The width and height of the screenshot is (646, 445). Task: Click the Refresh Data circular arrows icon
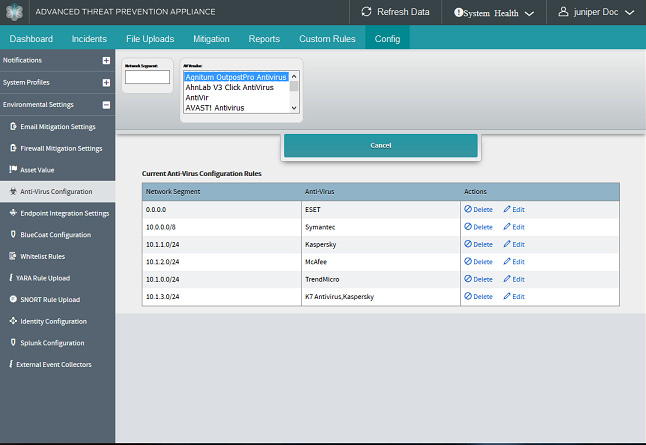366,12
